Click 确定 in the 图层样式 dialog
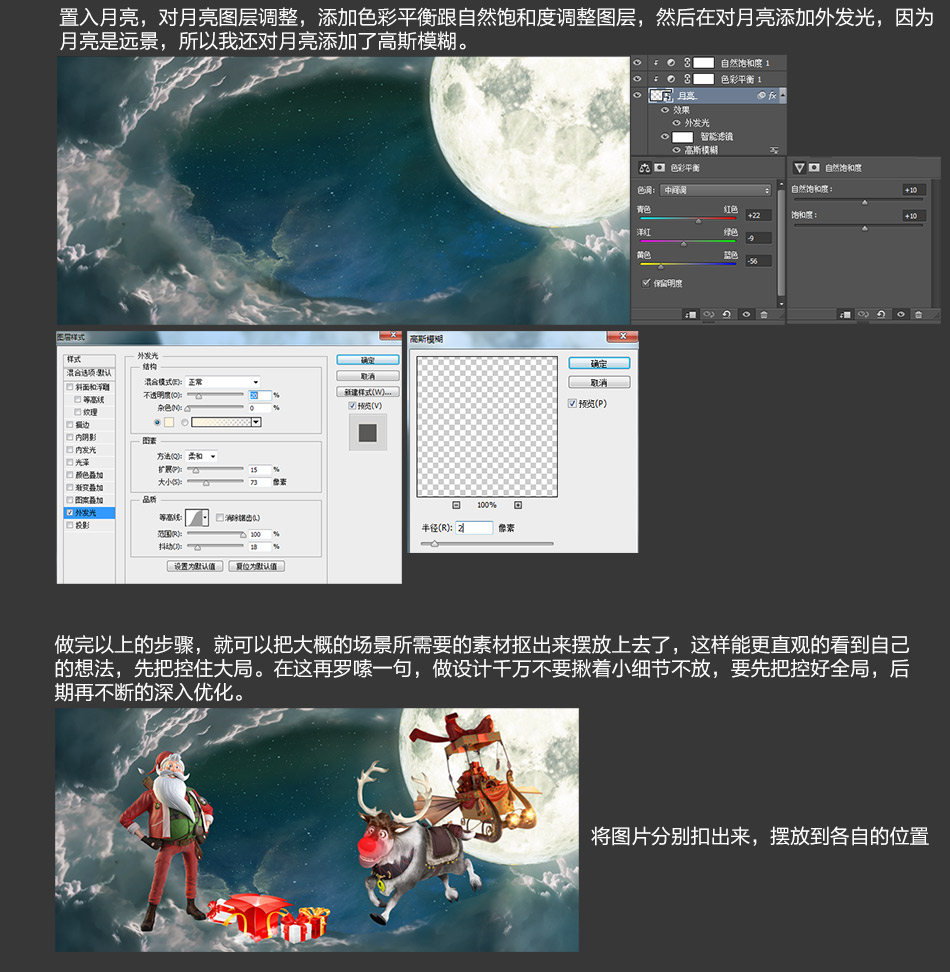The height and width of the screenshot is (972, 950). click(368, 360)
